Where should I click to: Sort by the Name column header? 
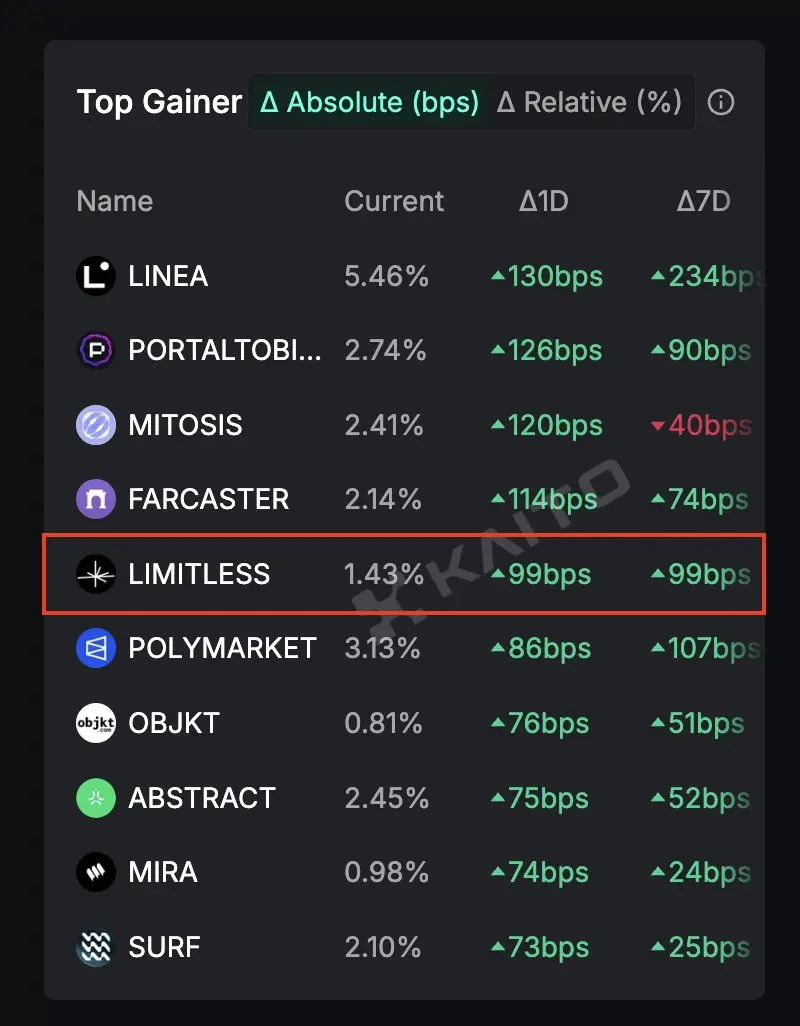click(x=114, y=201)
